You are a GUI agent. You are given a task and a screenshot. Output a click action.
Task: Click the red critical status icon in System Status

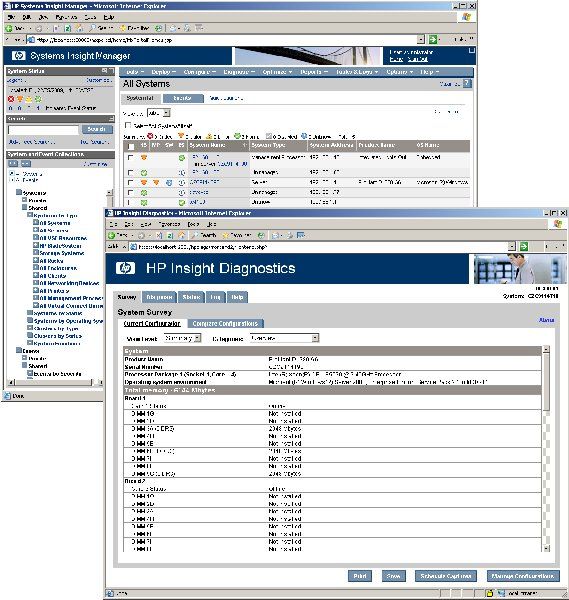[x=11, y=99]
